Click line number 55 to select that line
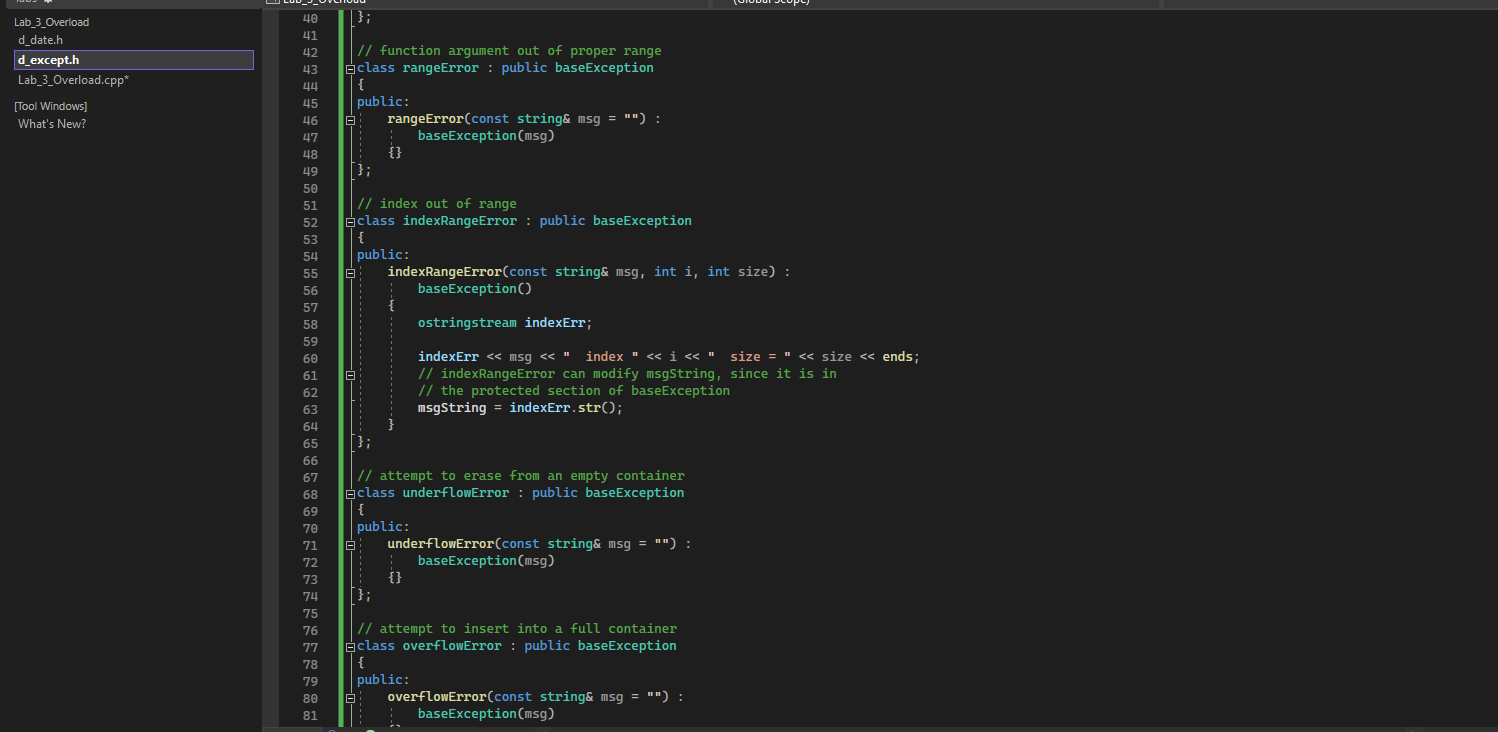The image size is (1498, 732). coord(310,271)
